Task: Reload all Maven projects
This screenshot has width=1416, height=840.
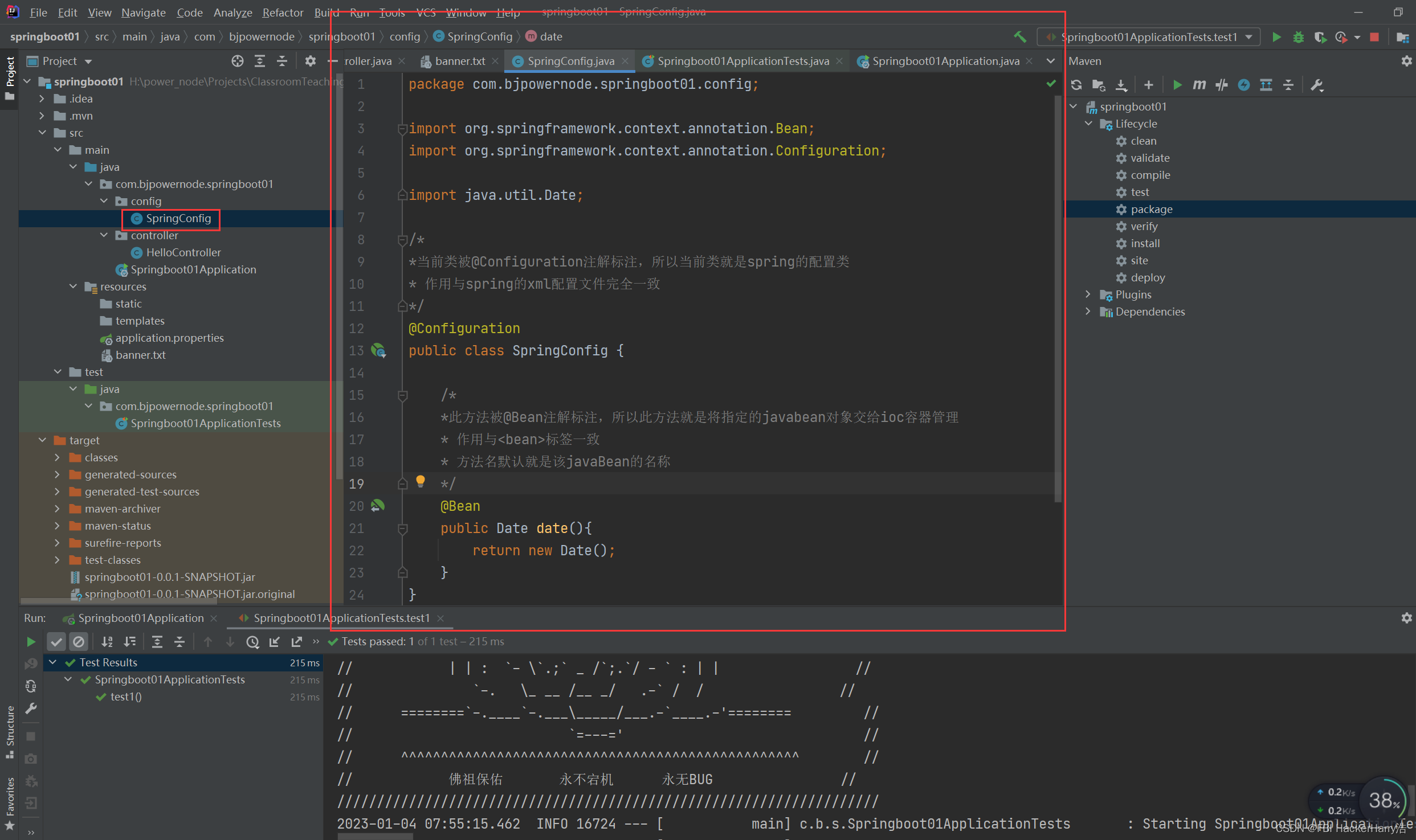Action: click(1076, 85)
